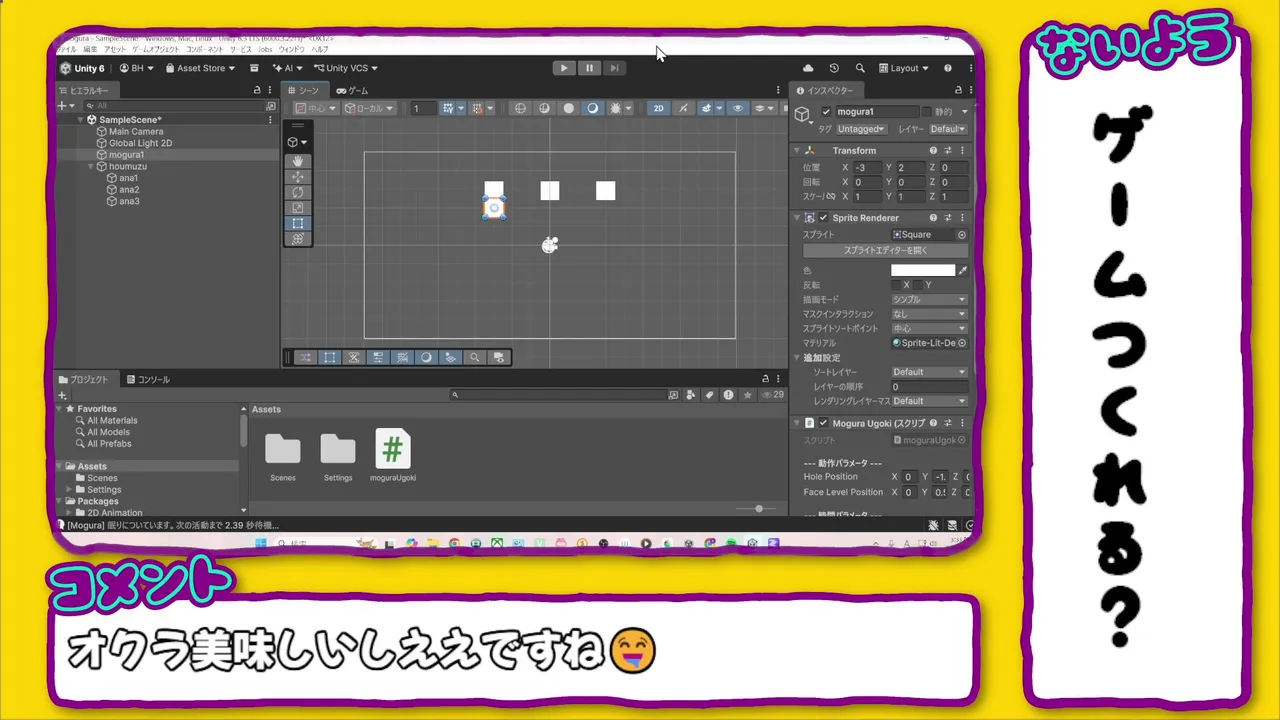Open the Layout dropdown
The image size is (1280, 720).
pyautogui.click(x=904, y=68)
